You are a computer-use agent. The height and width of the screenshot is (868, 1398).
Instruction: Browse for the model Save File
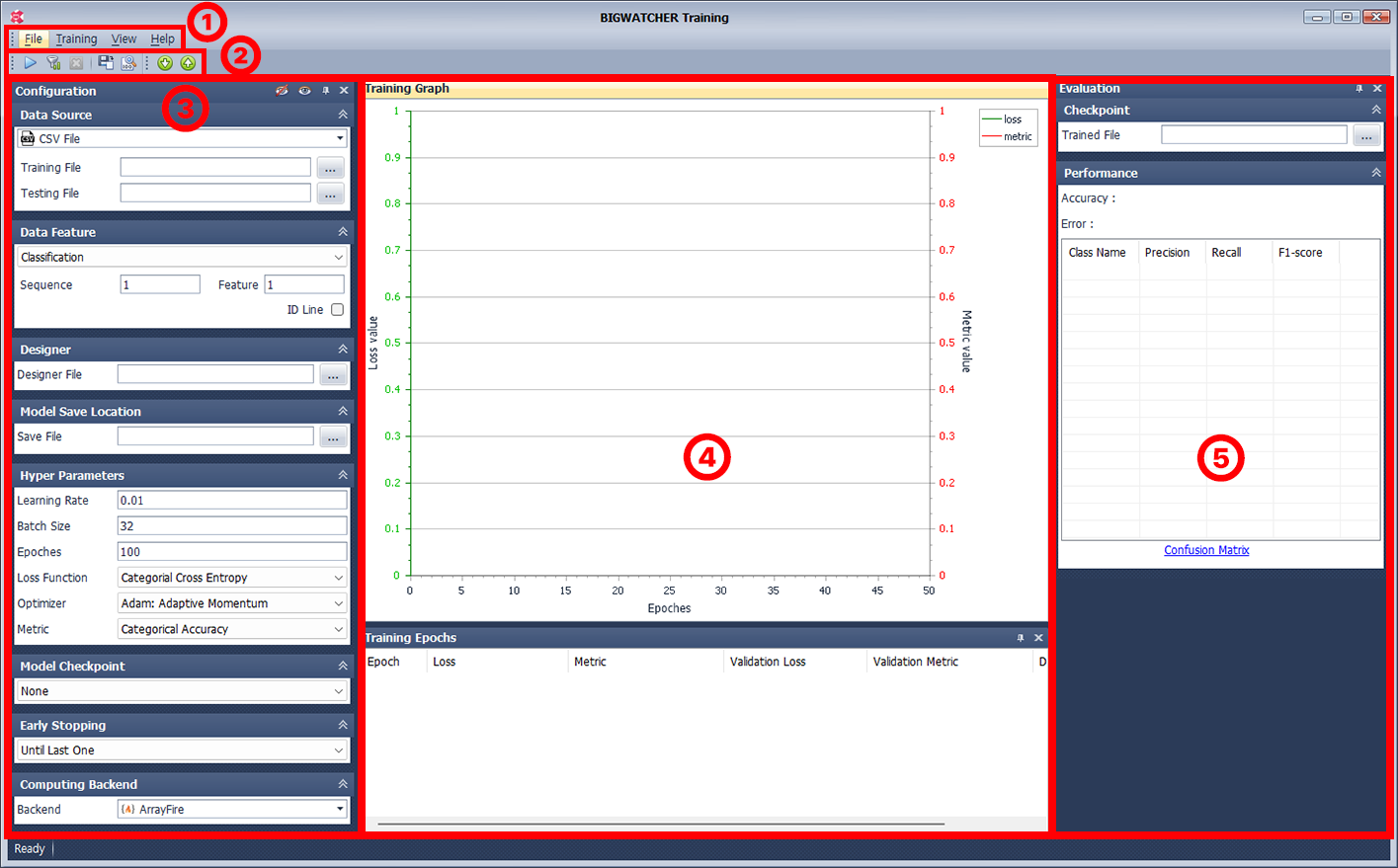coord(333,436)
